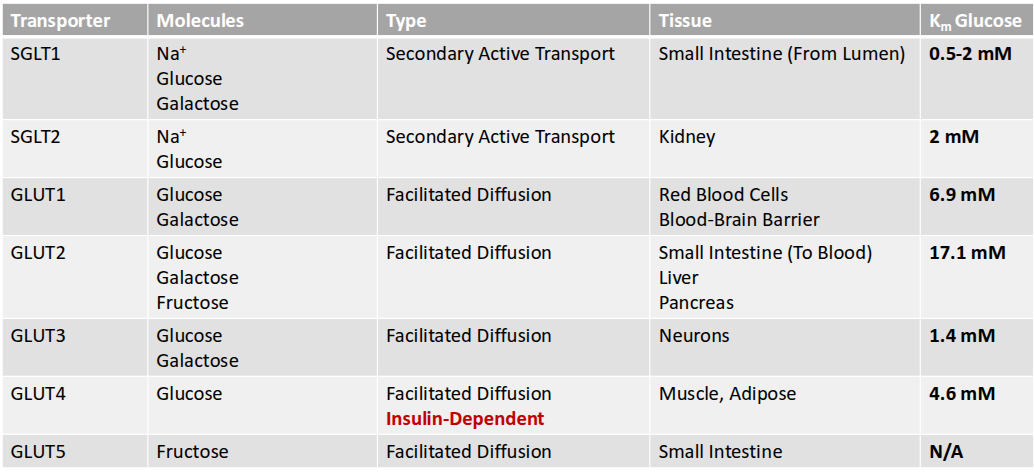This screenshot has height=472, width=1034.
Task: Select the GLUT5 transporter cell
Action: (36, 452)
